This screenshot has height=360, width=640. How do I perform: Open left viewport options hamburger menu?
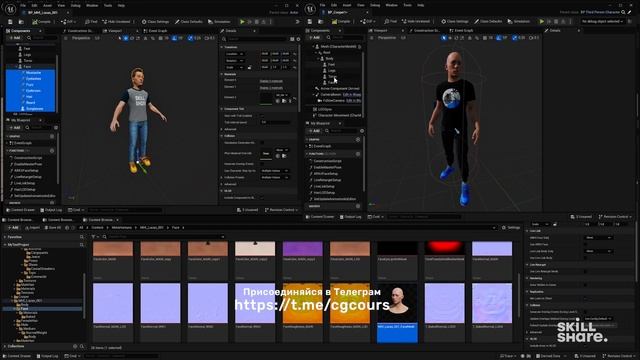66,38
